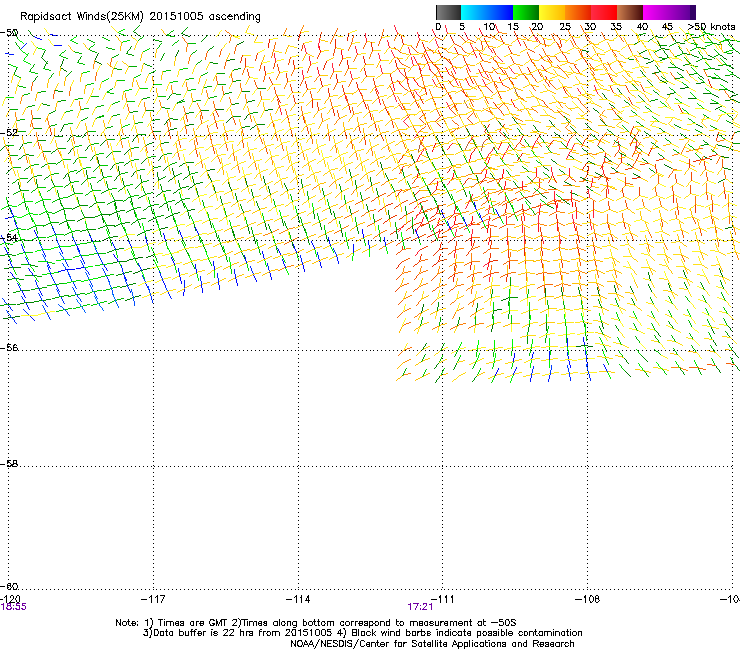740x650 pixels.
Task: Click the purple 18:55 timestamp
Action: [14, 607]
